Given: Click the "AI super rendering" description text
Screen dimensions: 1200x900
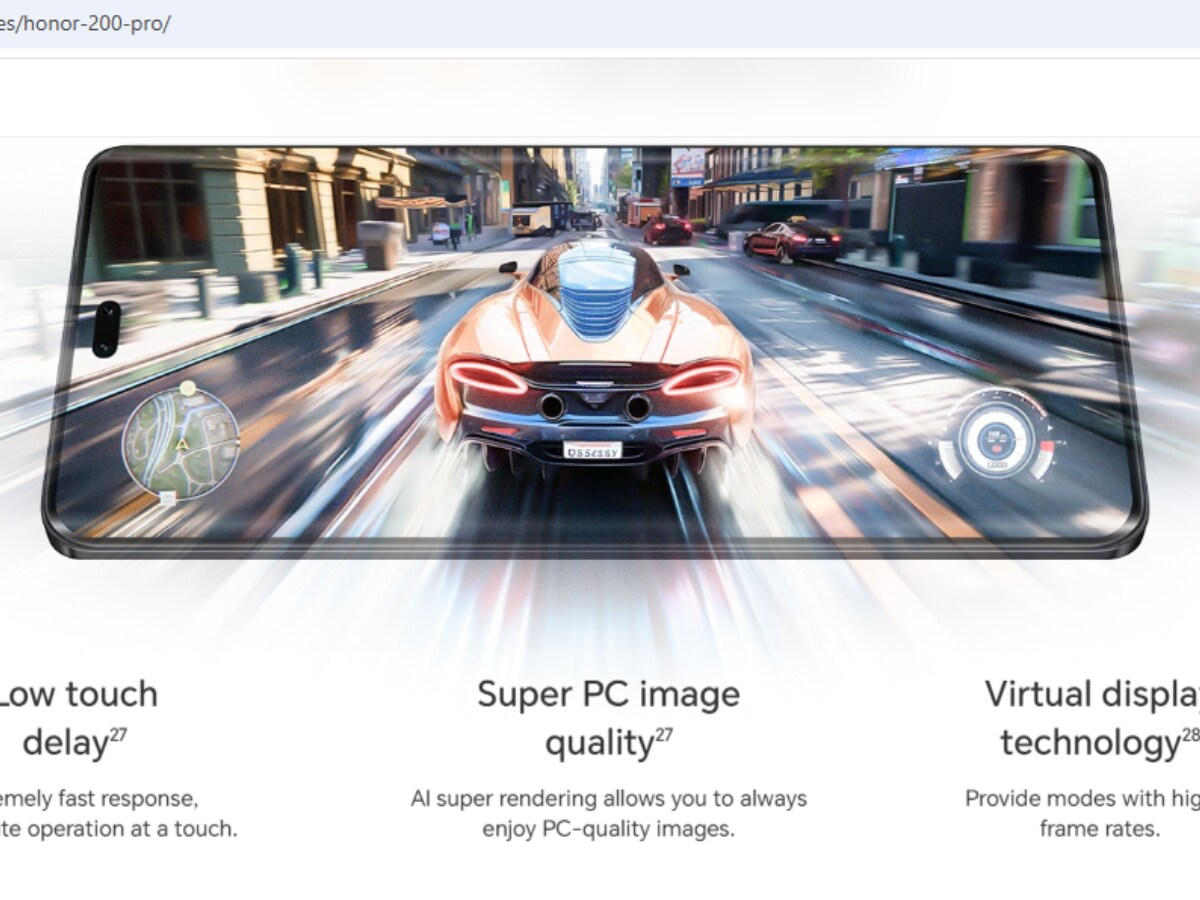Looking at the screenshot, I should [608, 813].
